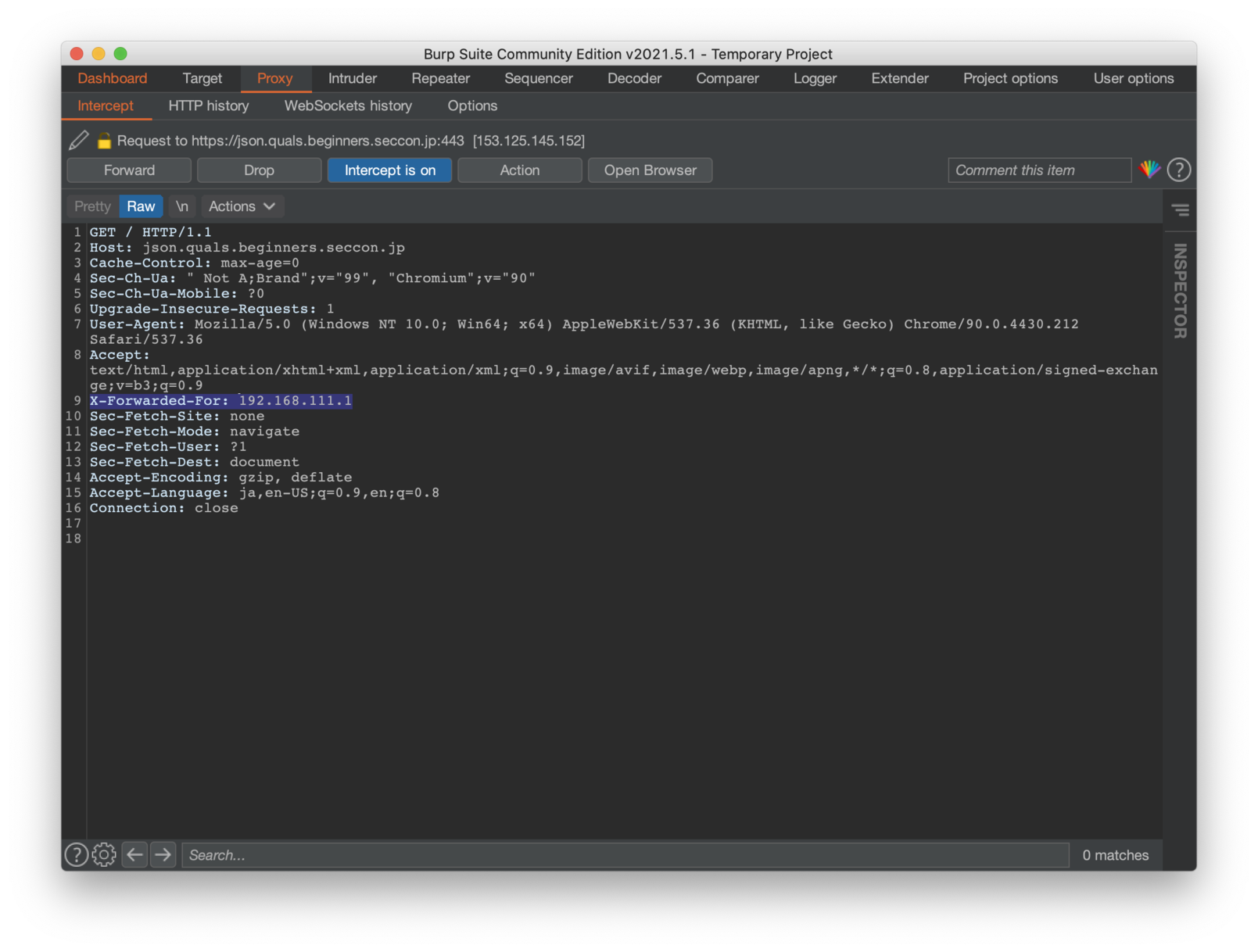Open the Intruder tab
Viewport: 1258px width, 952px height.
[352, 78]
